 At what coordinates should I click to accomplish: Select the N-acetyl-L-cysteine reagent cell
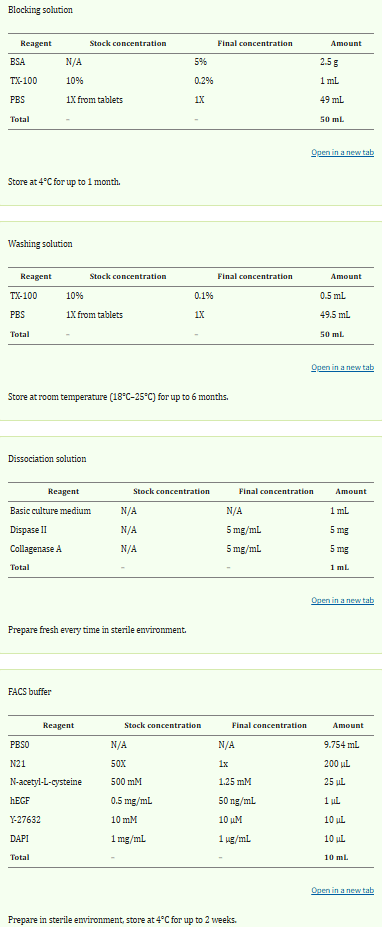tap(46, 782)
